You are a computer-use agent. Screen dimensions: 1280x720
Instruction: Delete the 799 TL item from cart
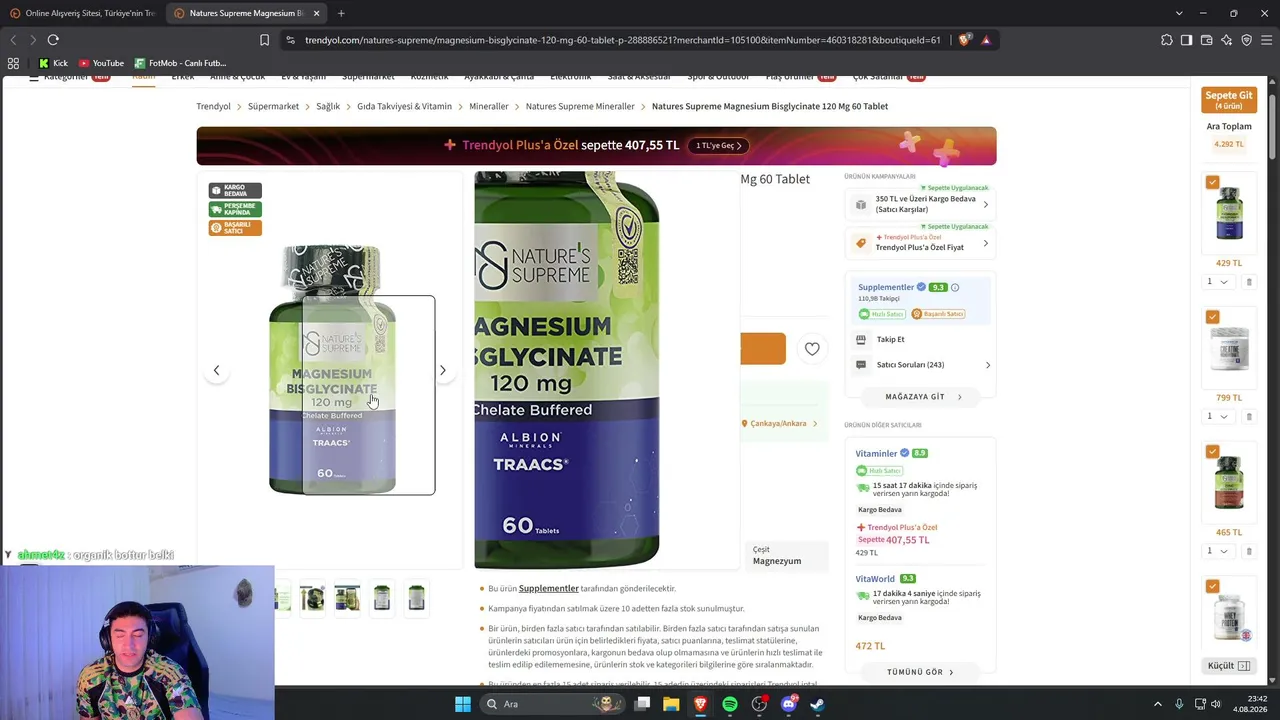[x=1249, y=416]
